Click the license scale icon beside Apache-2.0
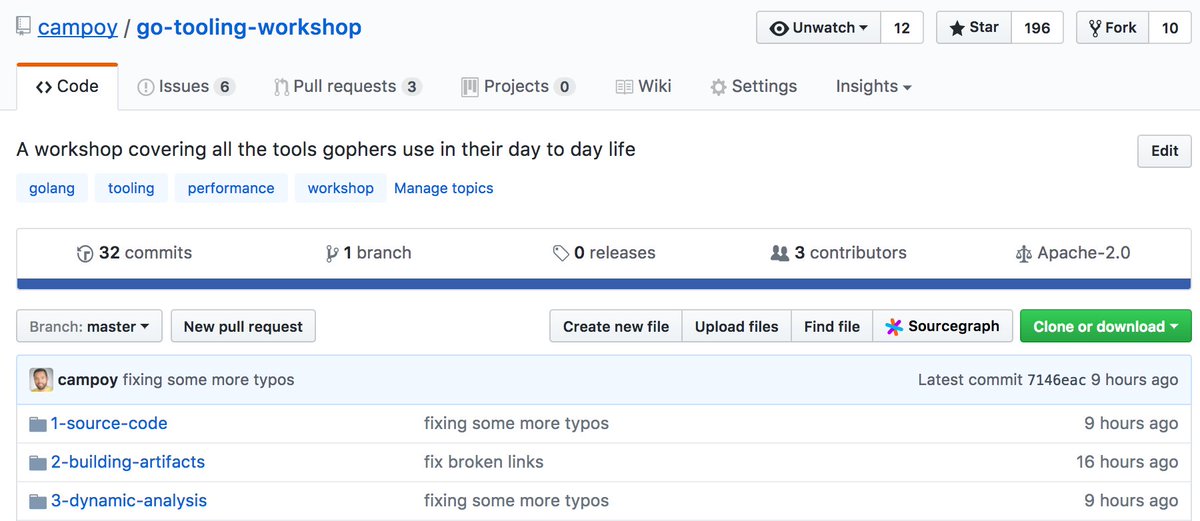Viewport: 1200px width, 521px height. 1023,254
